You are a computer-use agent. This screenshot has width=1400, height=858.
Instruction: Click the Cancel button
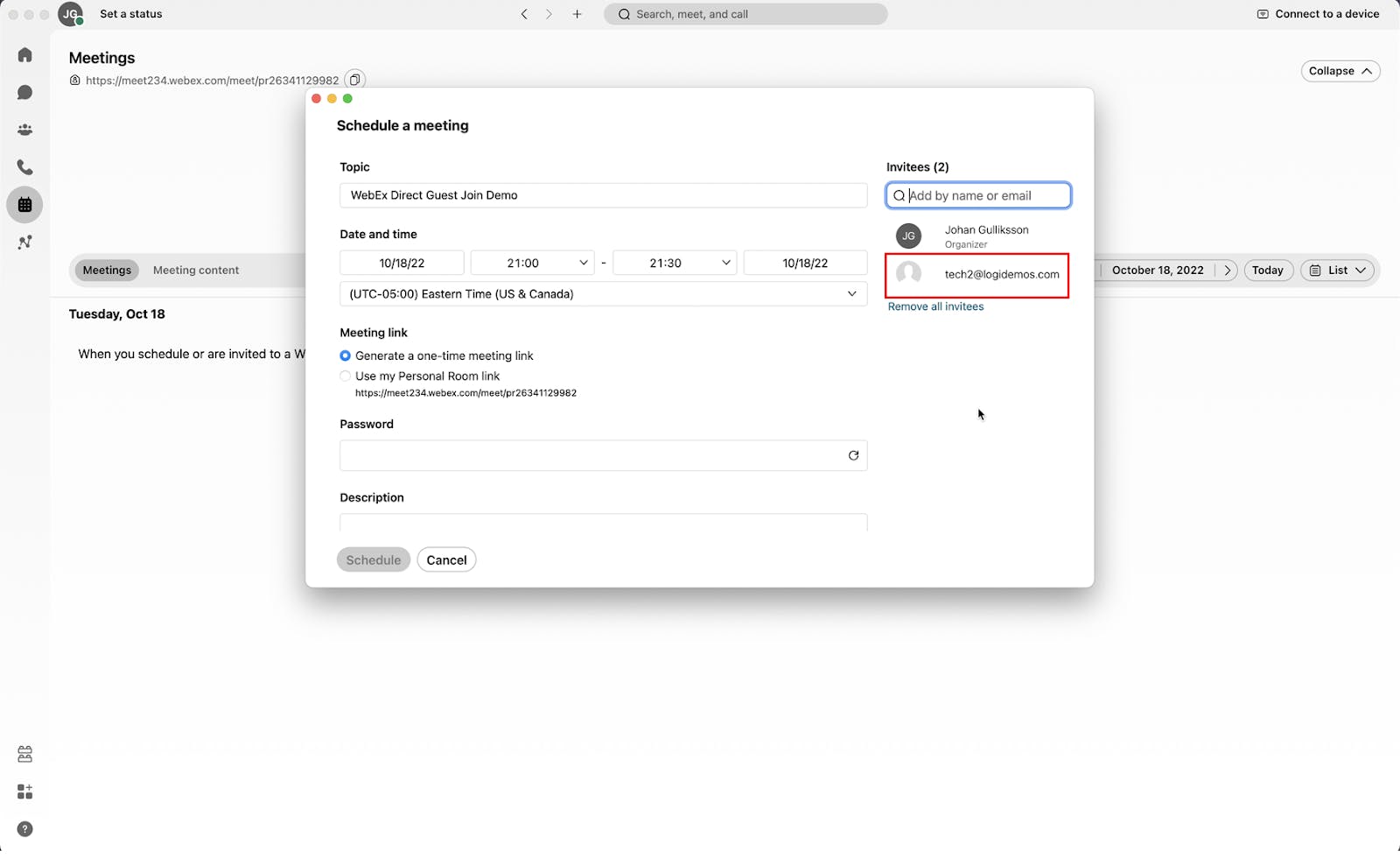(446, 560)
